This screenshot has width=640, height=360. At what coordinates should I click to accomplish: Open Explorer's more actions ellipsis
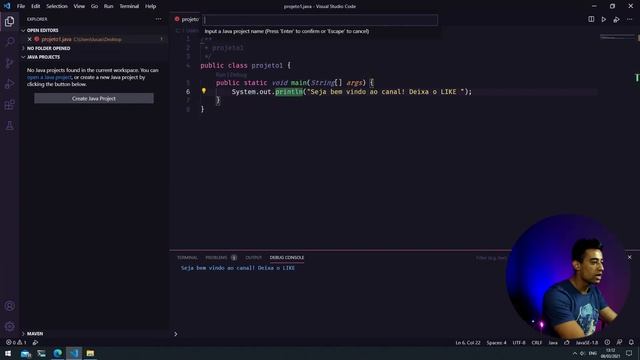point(158,19)
